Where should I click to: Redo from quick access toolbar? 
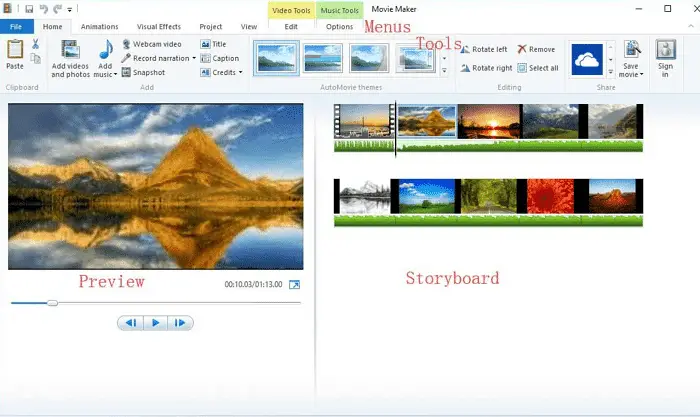58,9
